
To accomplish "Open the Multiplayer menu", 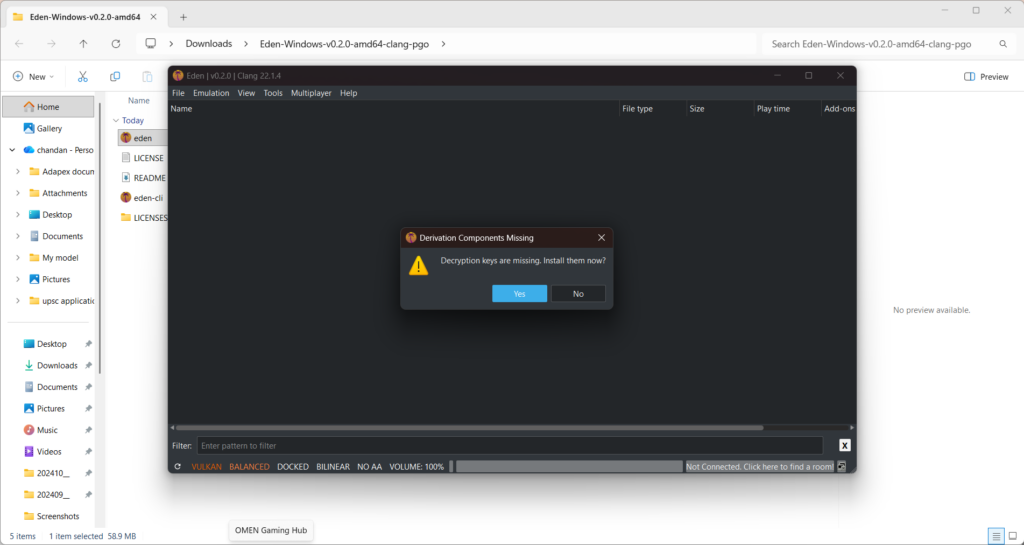I will (x=311, y=93).
